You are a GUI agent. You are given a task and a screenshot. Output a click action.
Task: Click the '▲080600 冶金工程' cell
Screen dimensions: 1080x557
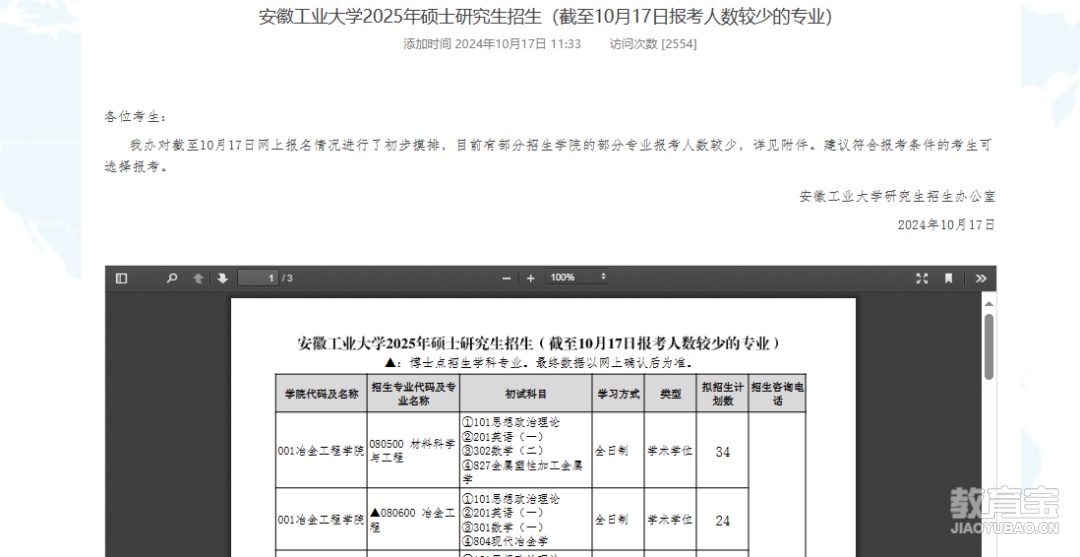point(413,520)
